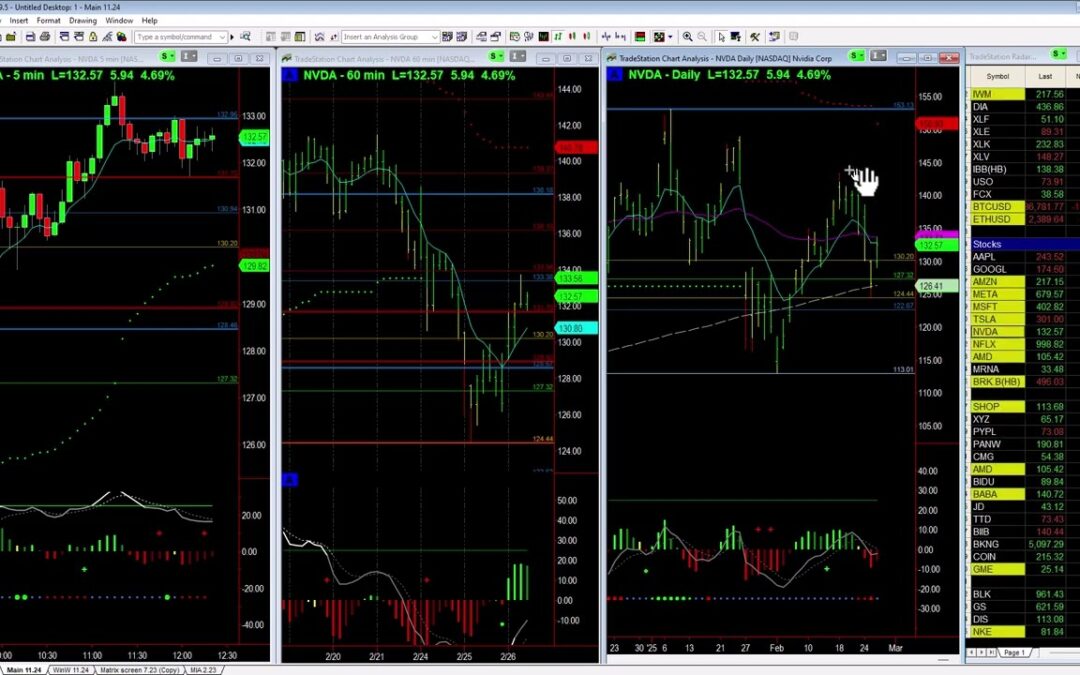Open the S dropdown on RadarScreen window
Image resolution: width=1080 pixels, height=675 pixels.
click(1055, 57)
